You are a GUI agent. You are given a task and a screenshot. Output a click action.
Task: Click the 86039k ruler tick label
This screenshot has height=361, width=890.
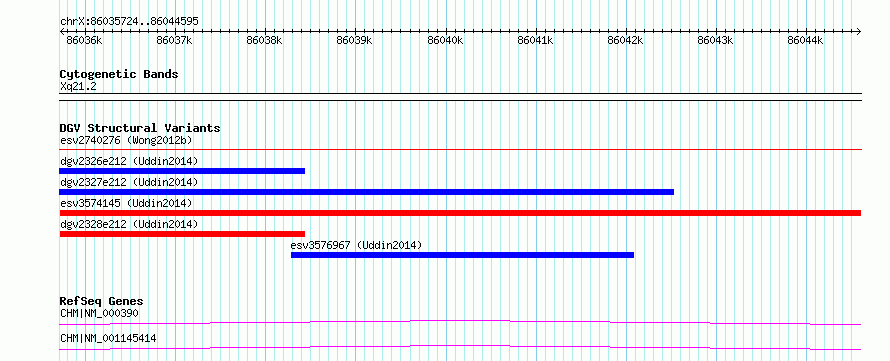click(355, 41)
